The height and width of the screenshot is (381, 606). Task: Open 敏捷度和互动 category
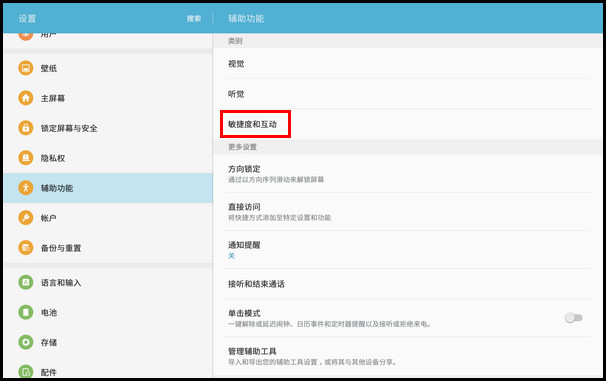[408, 124]
